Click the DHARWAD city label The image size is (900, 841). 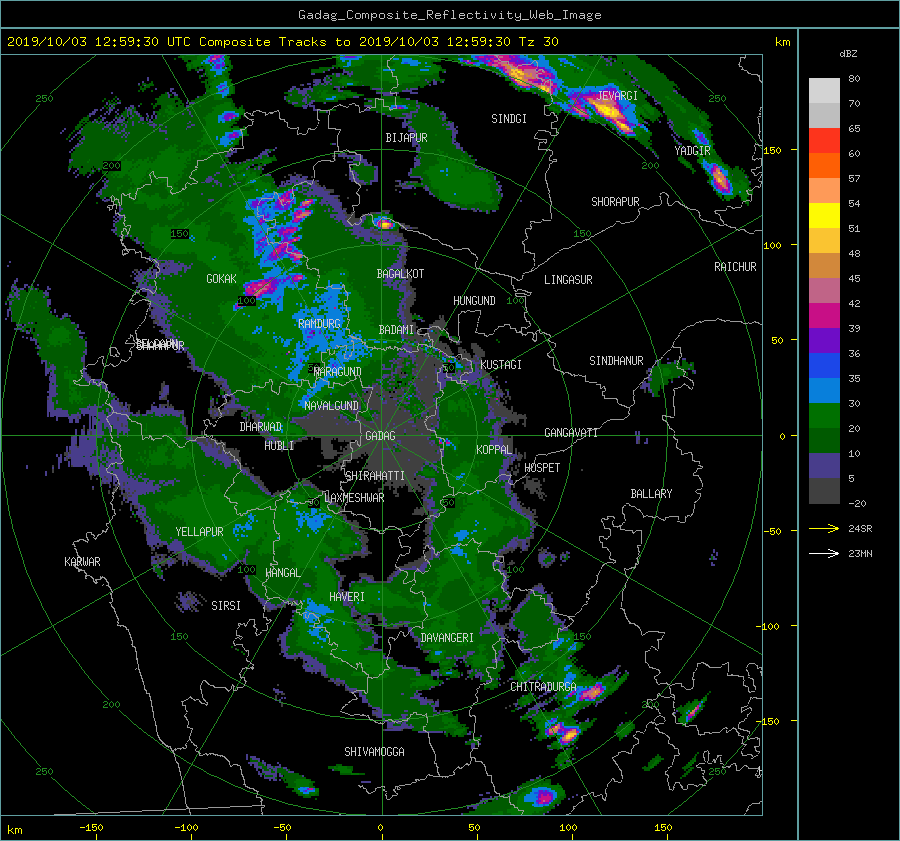click(x=260, y=427)
